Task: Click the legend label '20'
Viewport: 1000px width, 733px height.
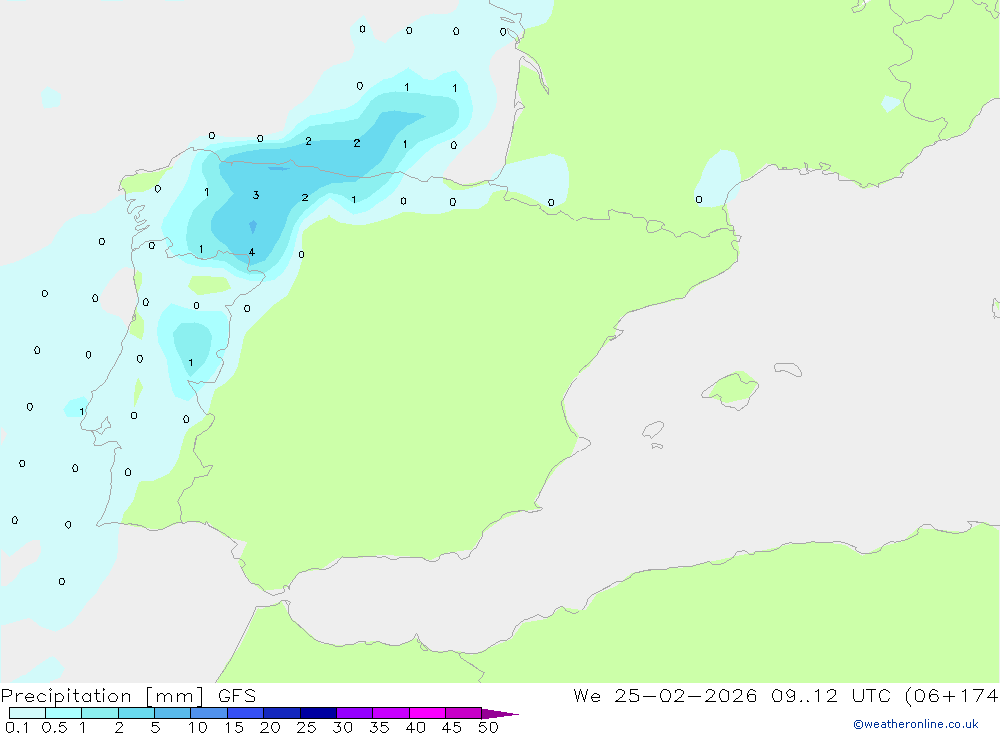Action: click(270, 727)
